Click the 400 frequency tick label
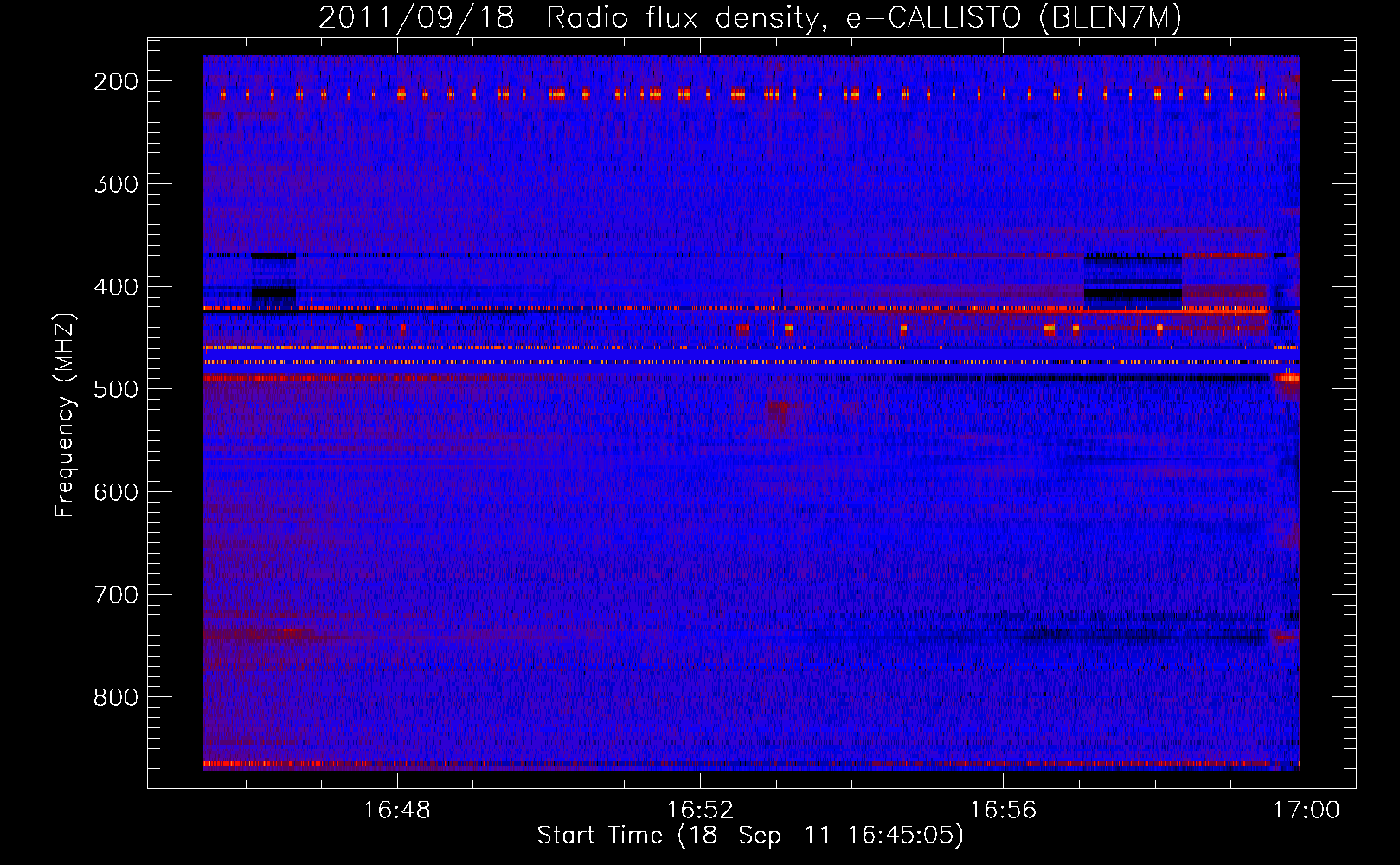Viewport: 1400px width, 865px height. [x=115, y=287]
